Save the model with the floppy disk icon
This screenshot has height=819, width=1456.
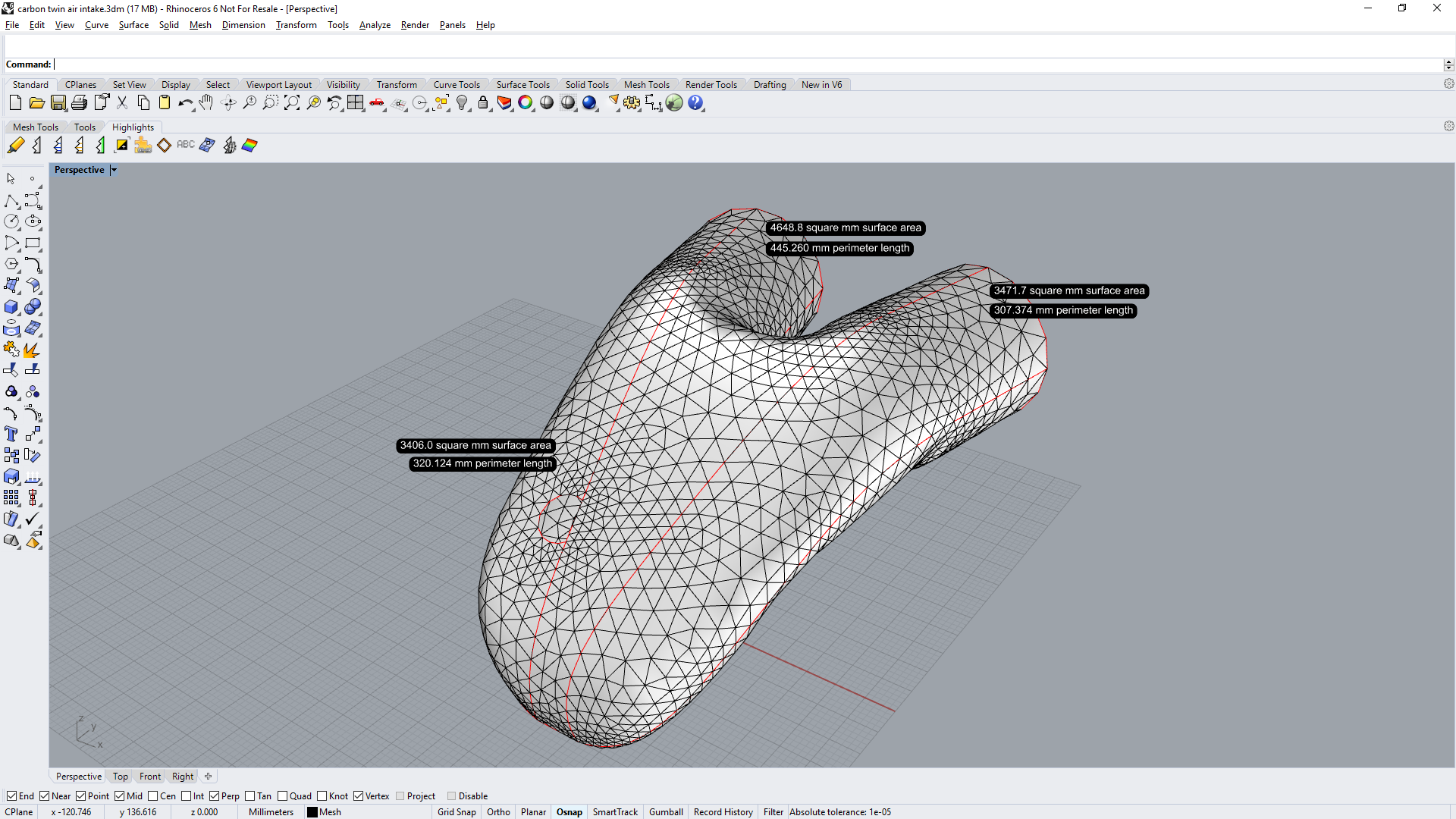[58, 103]
